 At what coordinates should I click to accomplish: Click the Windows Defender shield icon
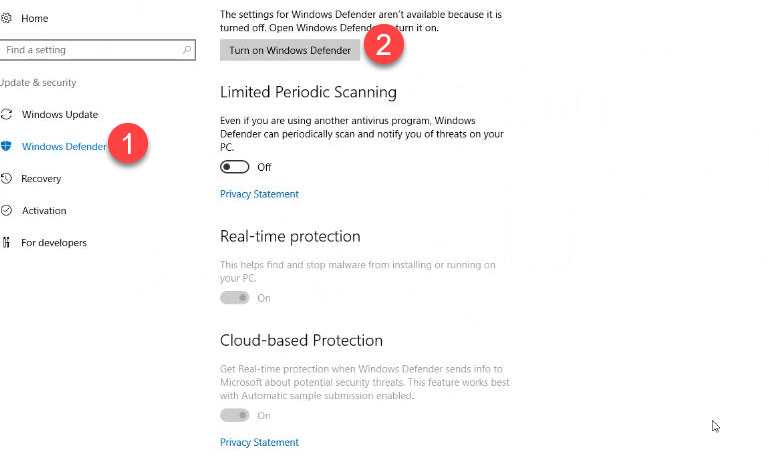(x=6, y=146)
